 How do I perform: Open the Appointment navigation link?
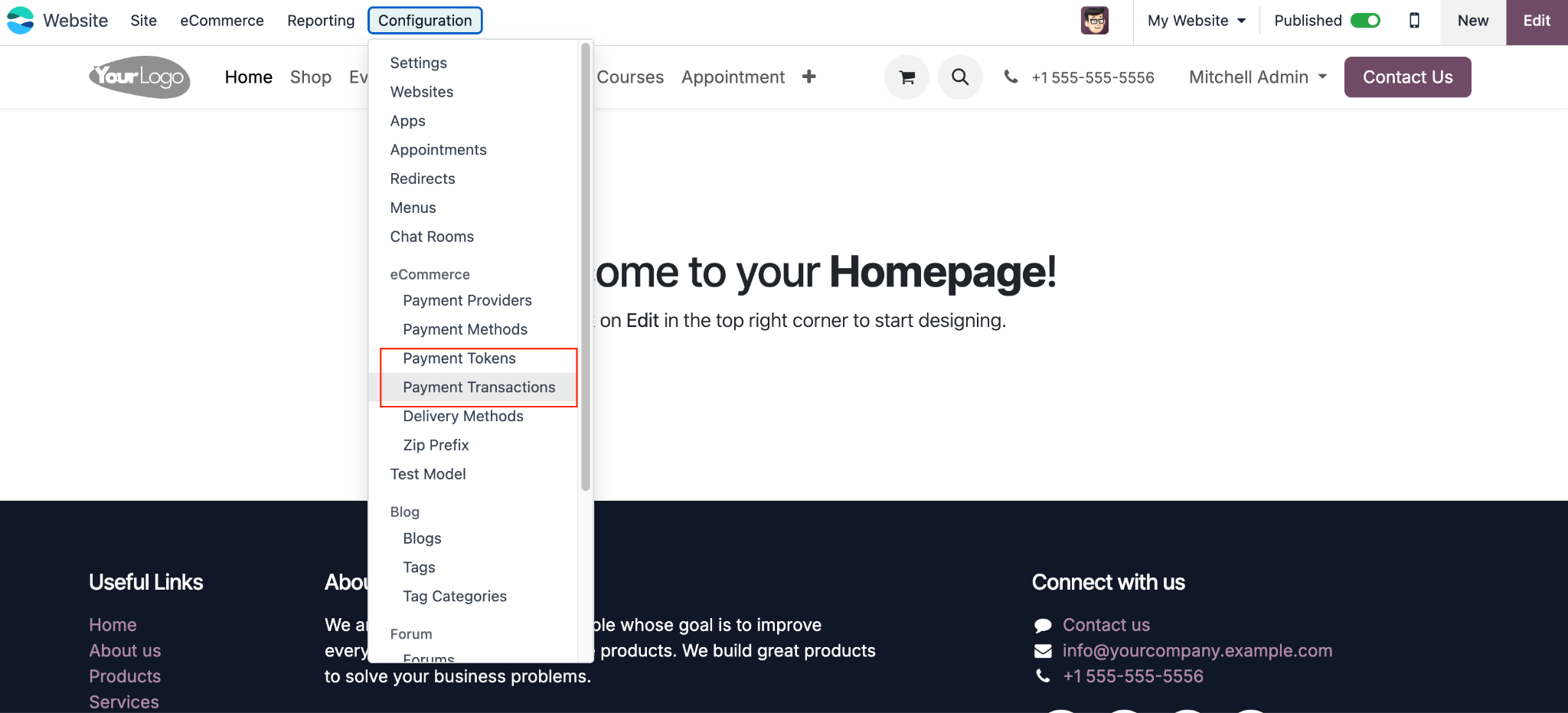(733, 77)
